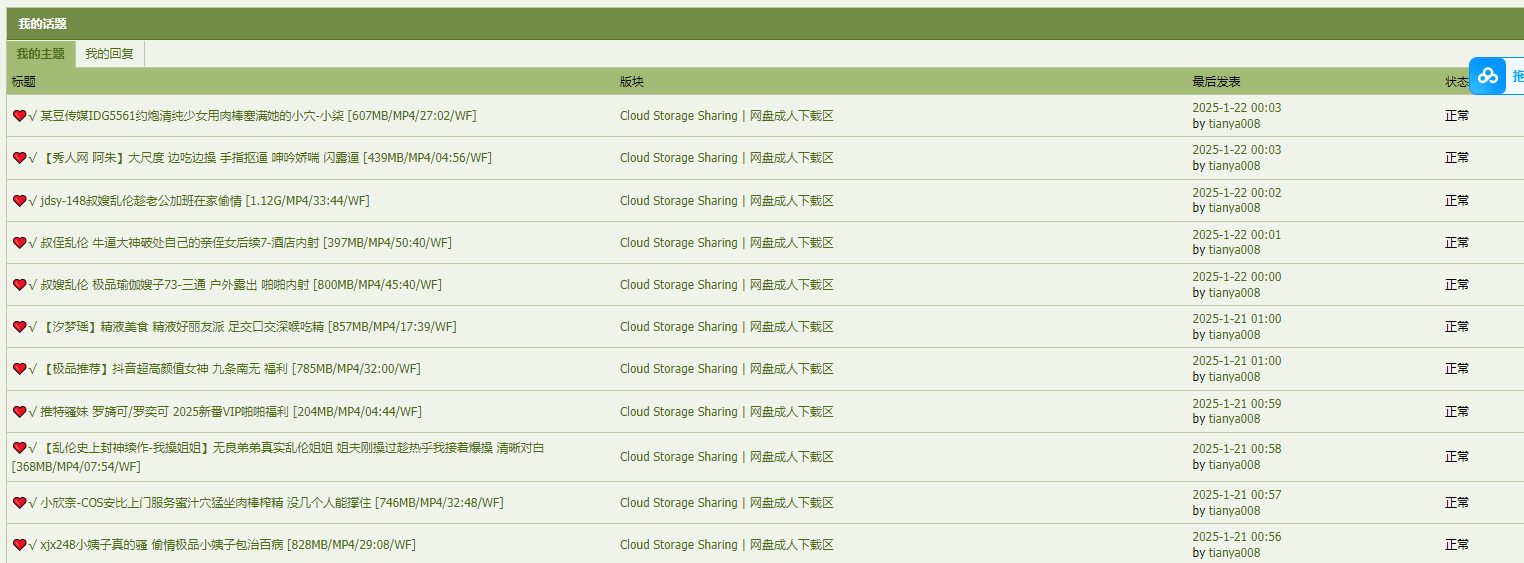This screenshot has height=563, width=1524.
Task: Select the 我的主题 tab
Action: coord(41,54)
